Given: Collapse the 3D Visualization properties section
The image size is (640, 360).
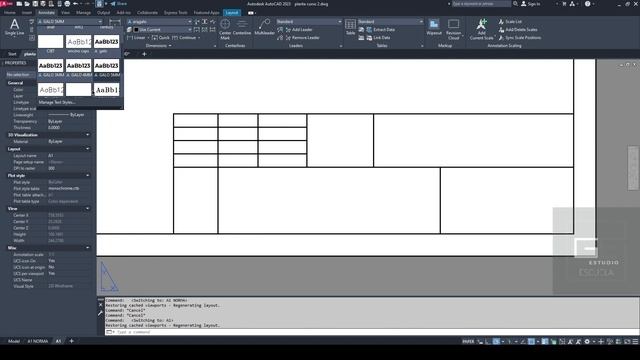Looking at the screenshot, I should tap(88, 135).
